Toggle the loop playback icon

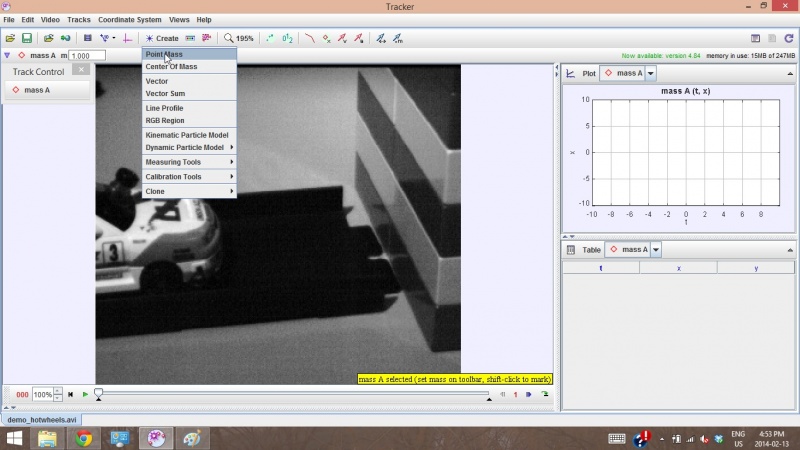point(545,394)
